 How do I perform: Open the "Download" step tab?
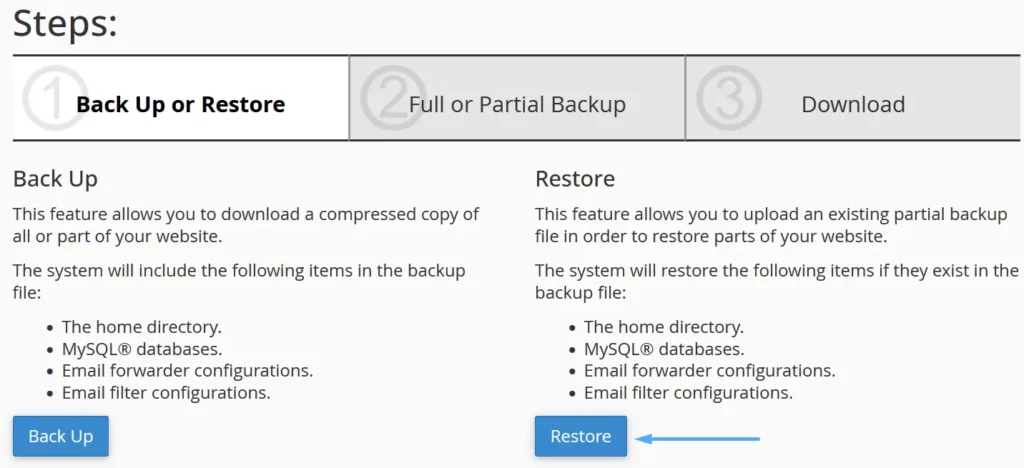[x=853, y=104]
